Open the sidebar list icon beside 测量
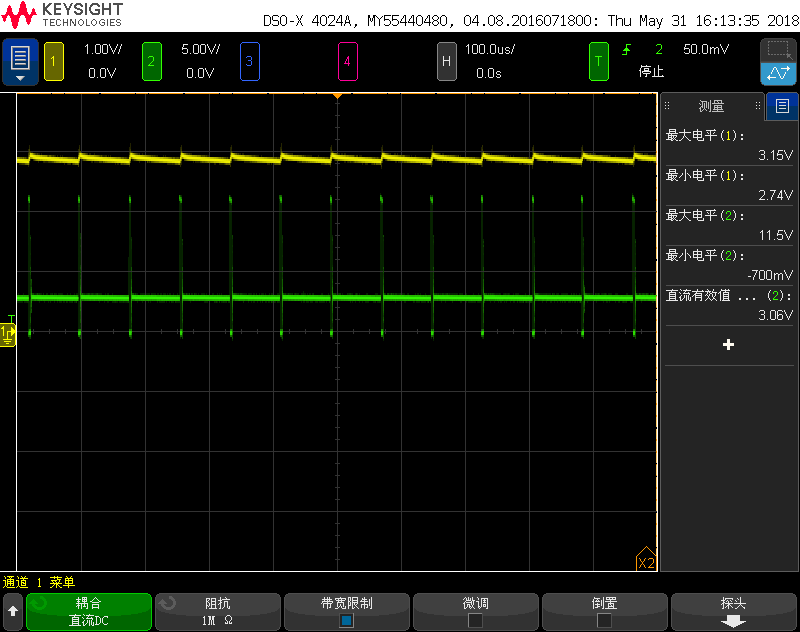This screenshot has height=632, width=800. tap(782, 106)
